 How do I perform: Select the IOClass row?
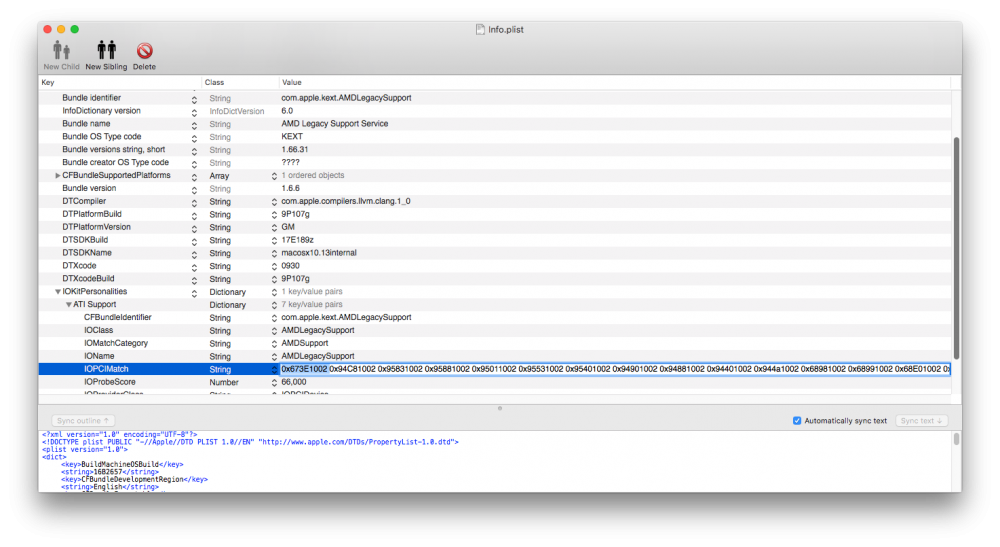[x=495, y=330]
